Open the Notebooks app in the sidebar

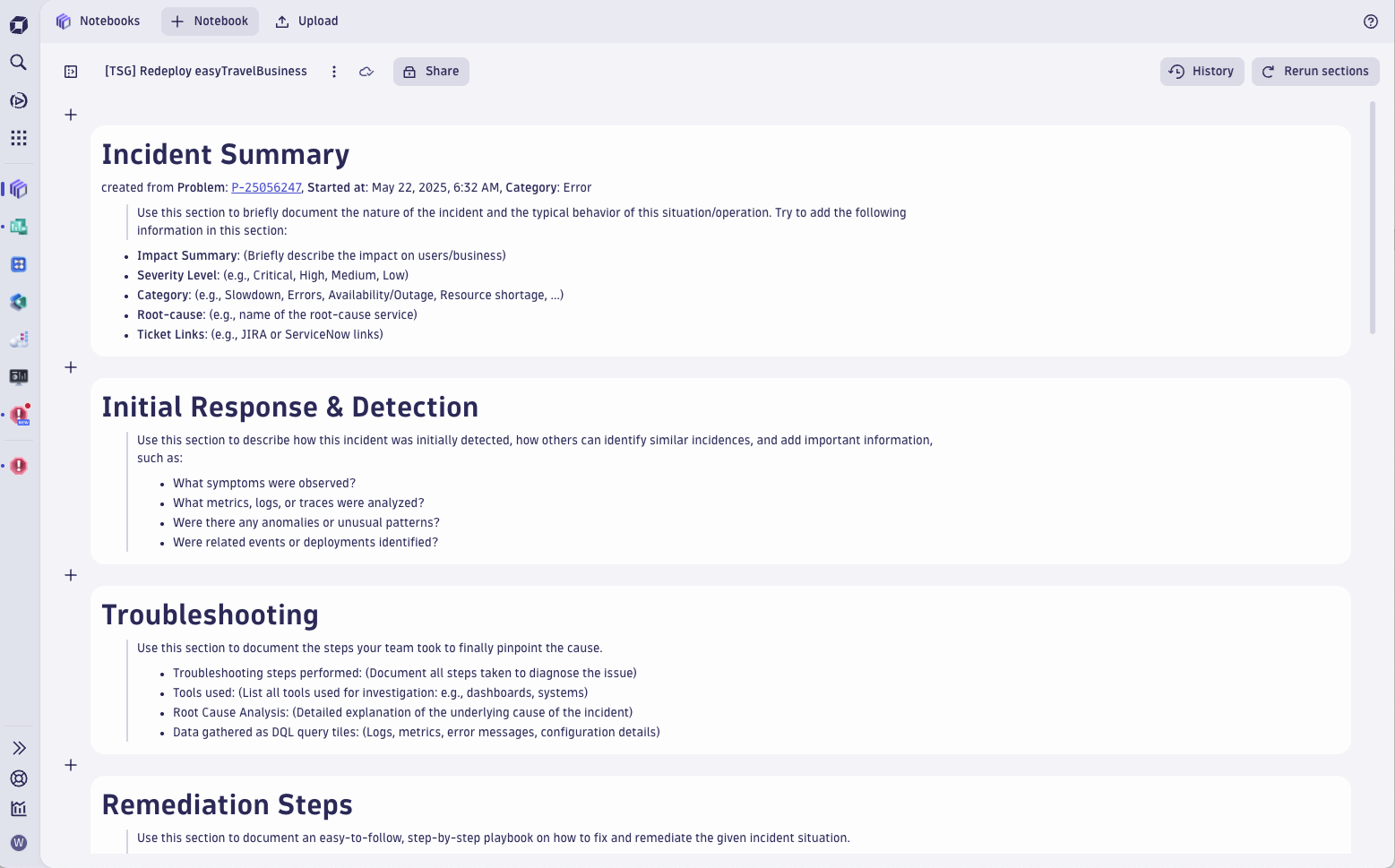pyautogui.click(x=19, y=189)
